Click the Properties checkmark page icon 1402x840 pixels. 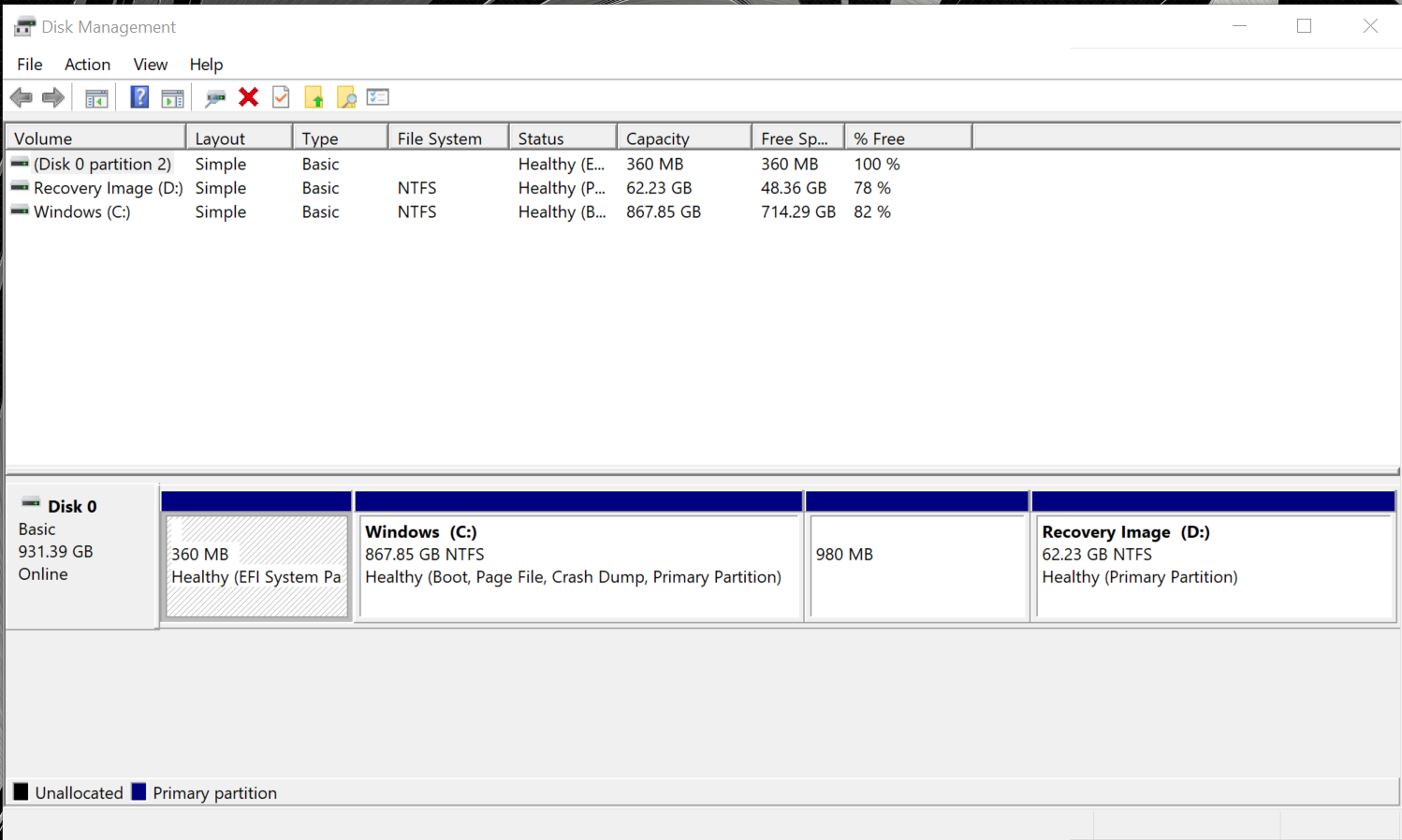281,97
